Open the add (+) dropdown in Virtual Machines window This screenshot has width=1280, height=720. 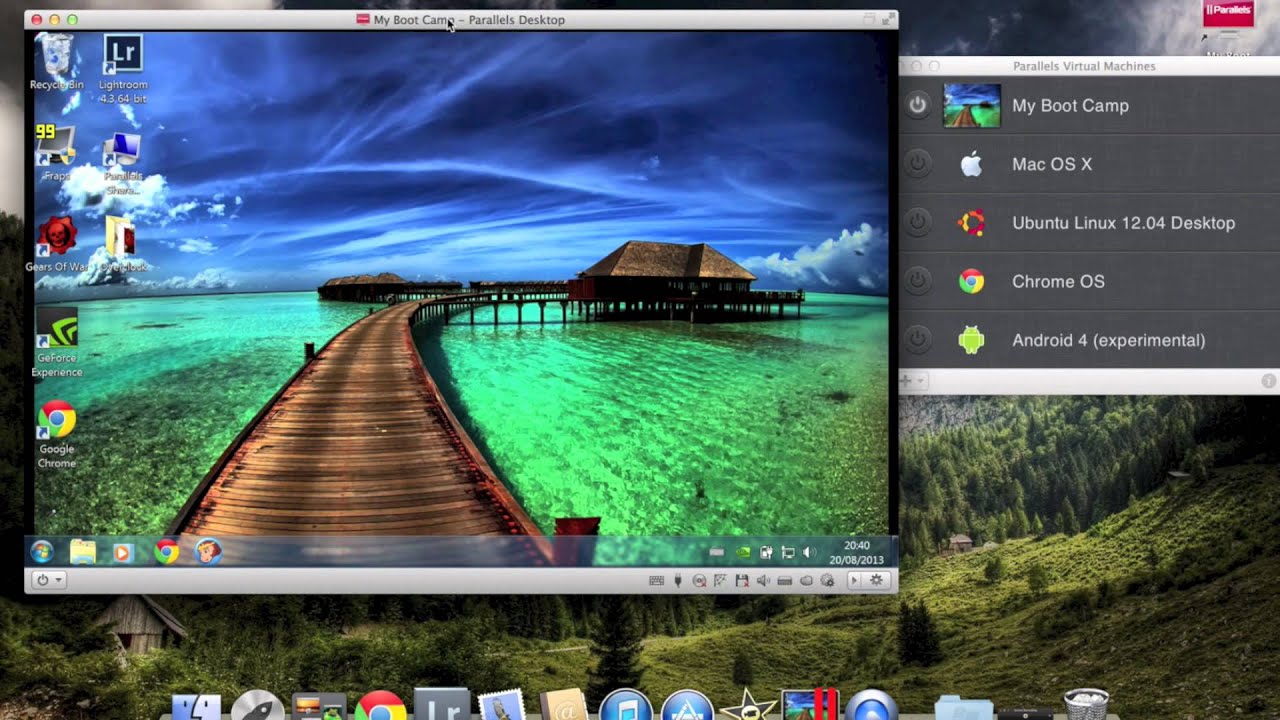(x=911, y=381)
